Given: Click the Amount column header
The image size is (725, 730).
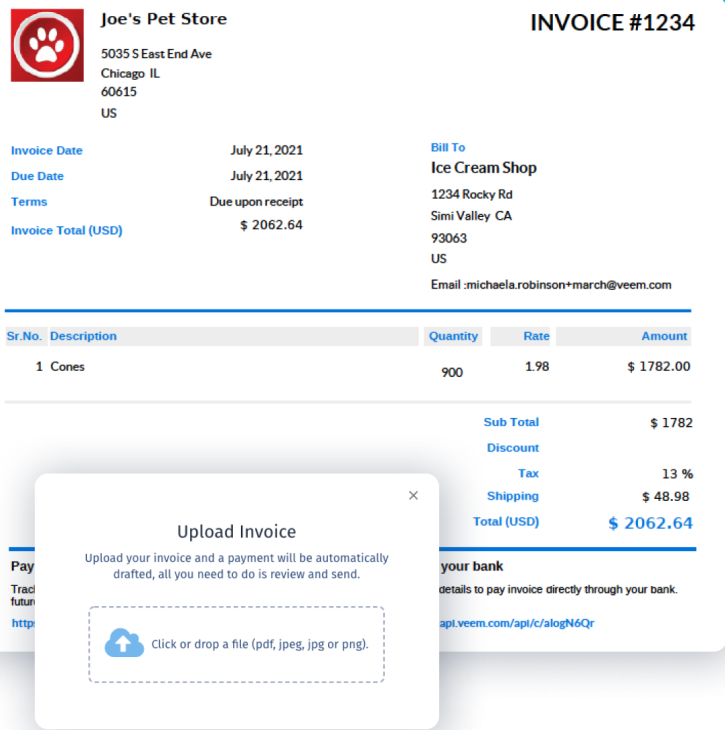Looking at the screenshot, I should point(664,336).
